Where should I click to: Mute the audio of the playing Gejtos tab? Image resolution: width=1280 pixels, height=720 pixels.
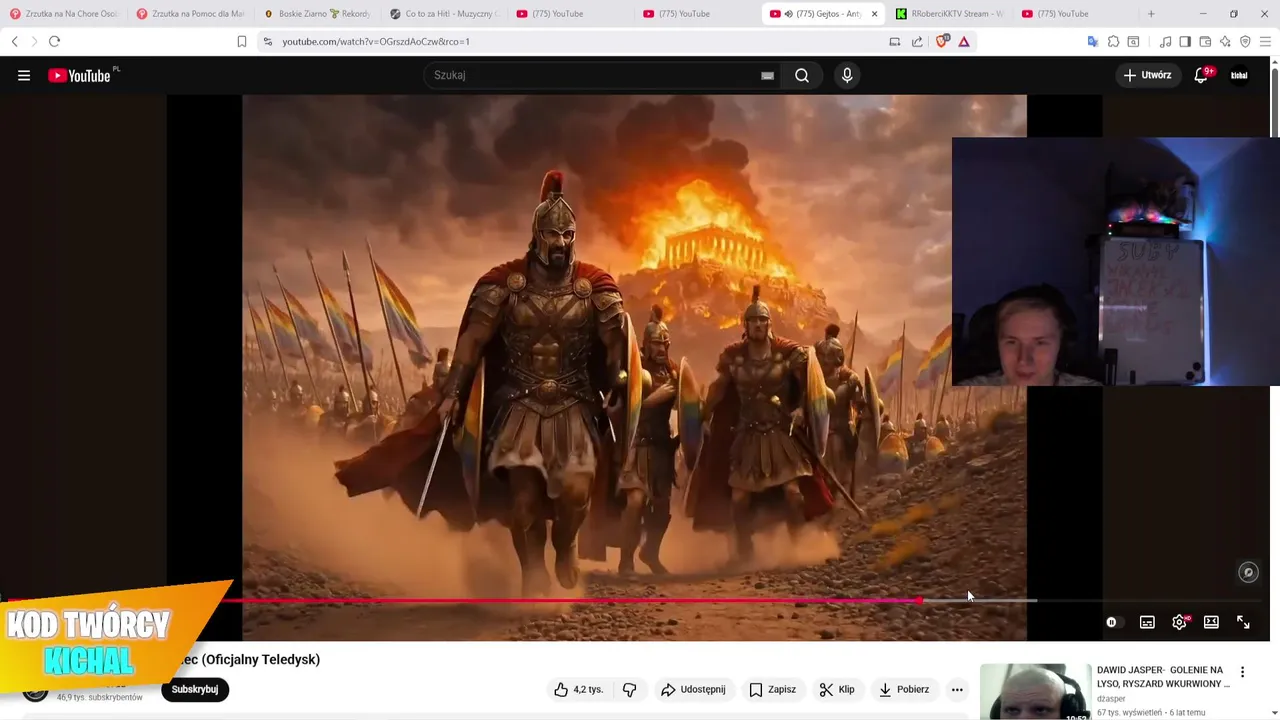click(788, 14)
